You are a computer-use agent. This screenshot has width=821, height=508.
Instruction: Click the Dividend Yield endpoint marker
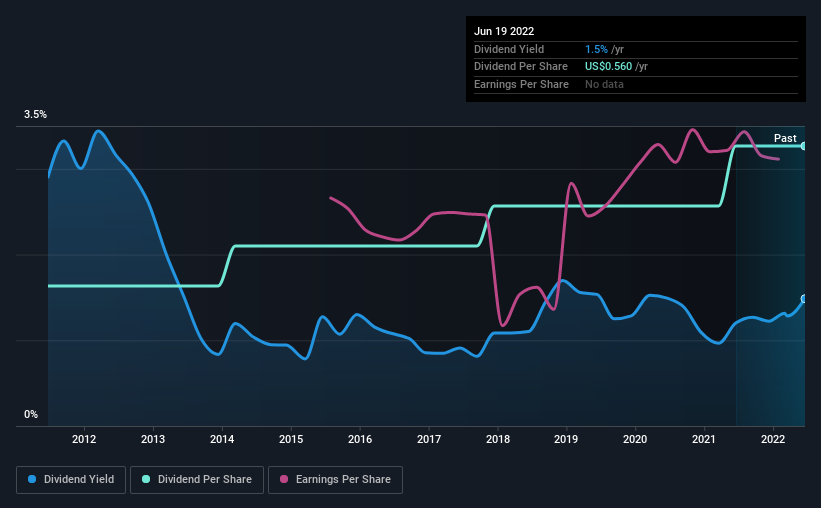[x=804, y=299]
